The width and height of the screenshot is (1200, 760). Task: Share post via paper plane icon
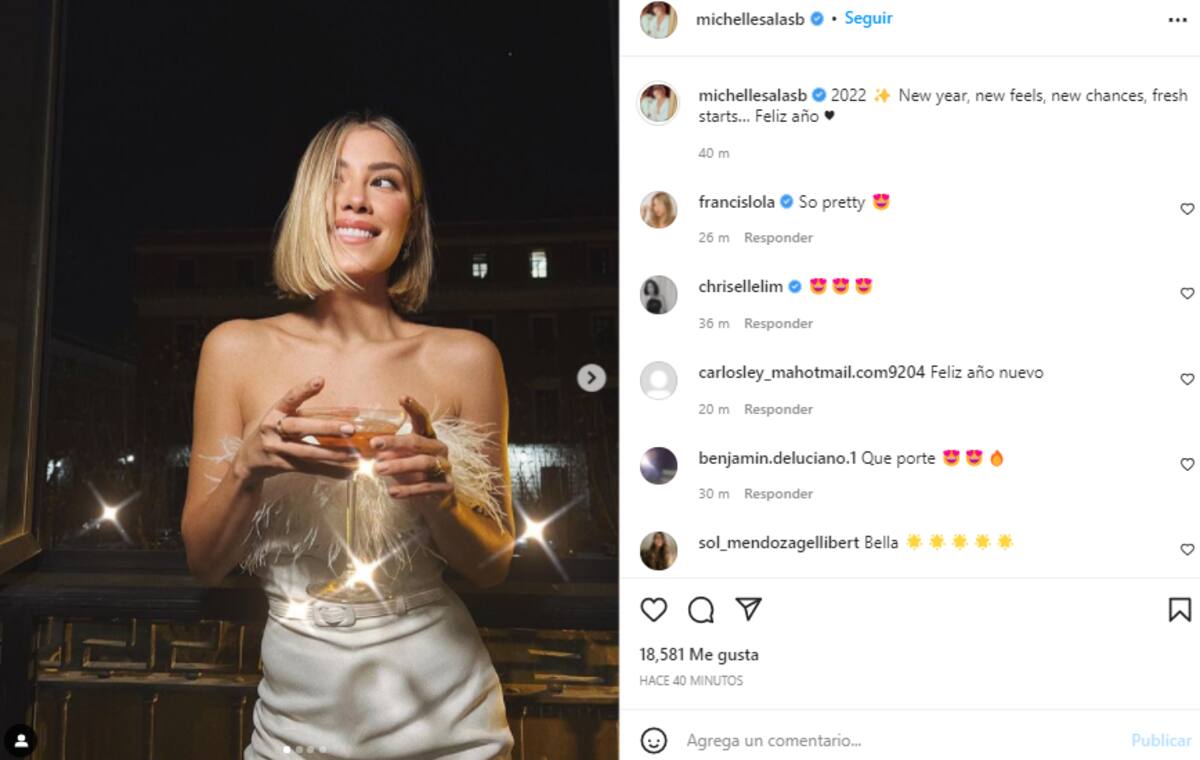click(748, 609)
